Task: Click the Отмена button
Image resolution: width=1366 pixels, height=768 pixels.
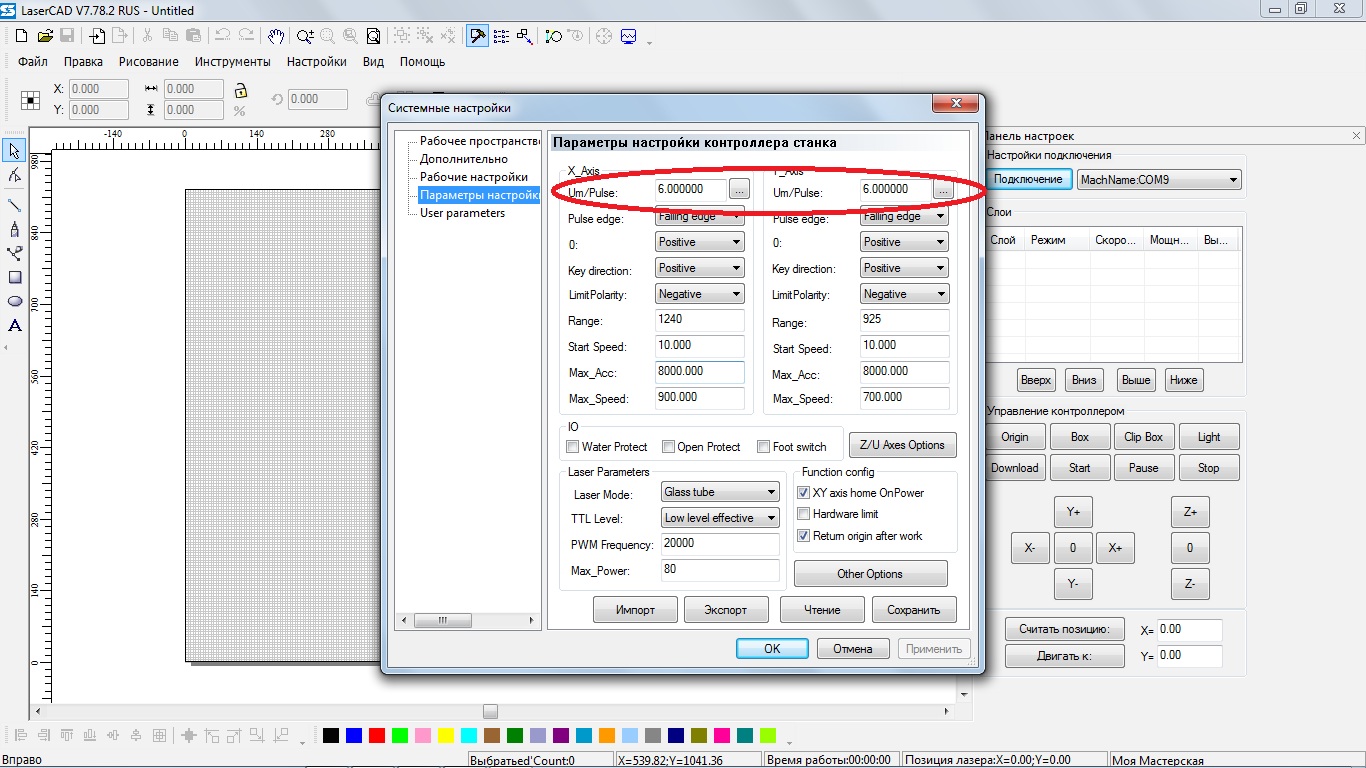Action: [853, 648]
